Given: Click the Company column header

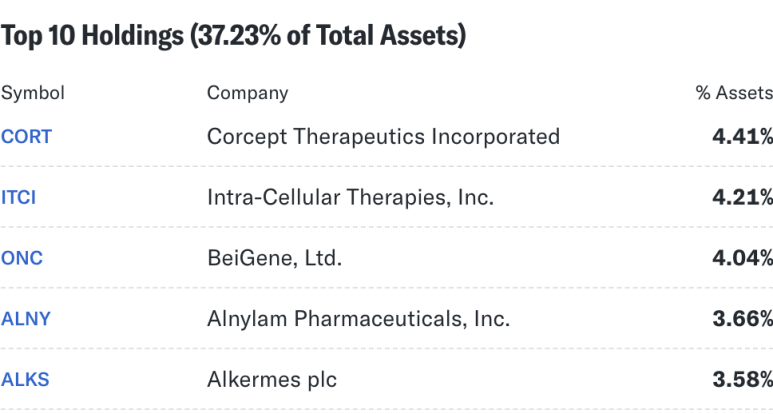Looking at the screenshot, I should pos(247,93).
